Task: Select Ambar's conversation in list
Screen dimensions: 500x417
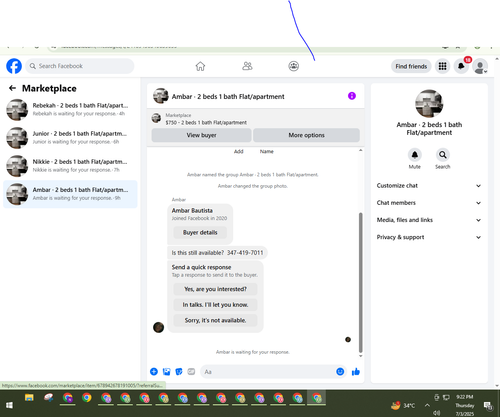Action: pyautogui.click(x=70, y=194)
